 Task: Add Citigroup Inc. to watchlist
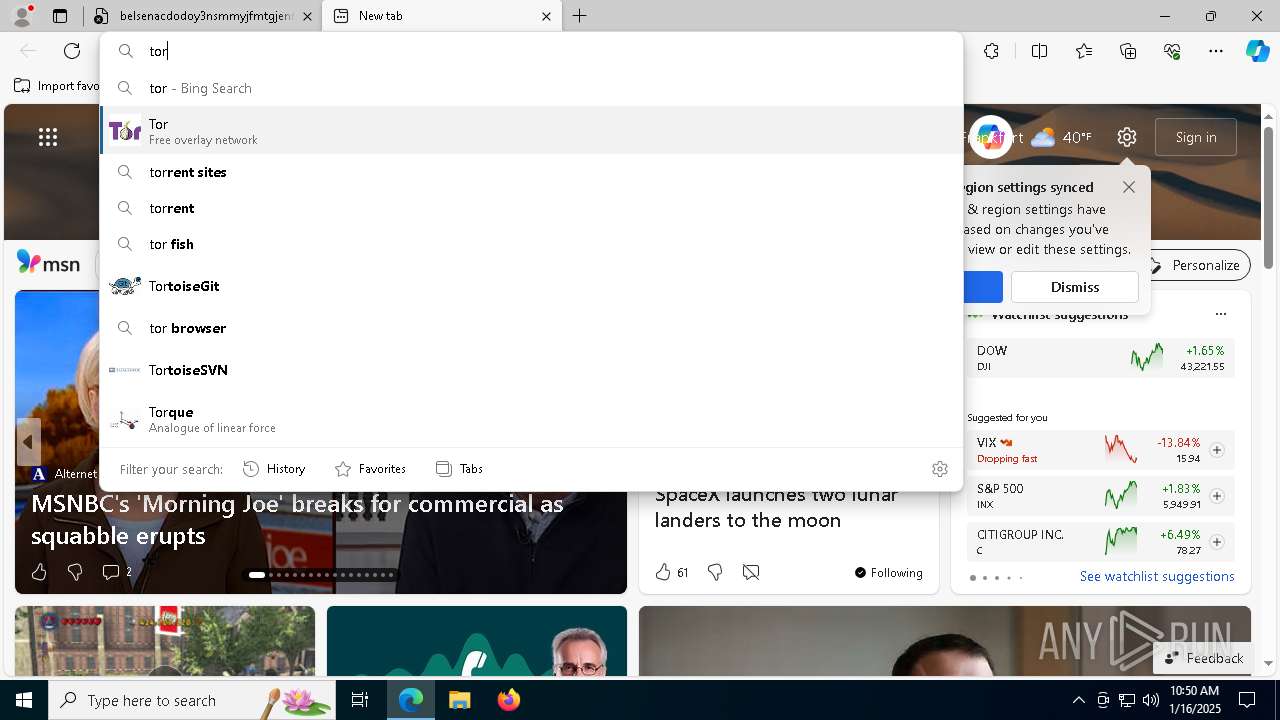tap(1217, 542)
